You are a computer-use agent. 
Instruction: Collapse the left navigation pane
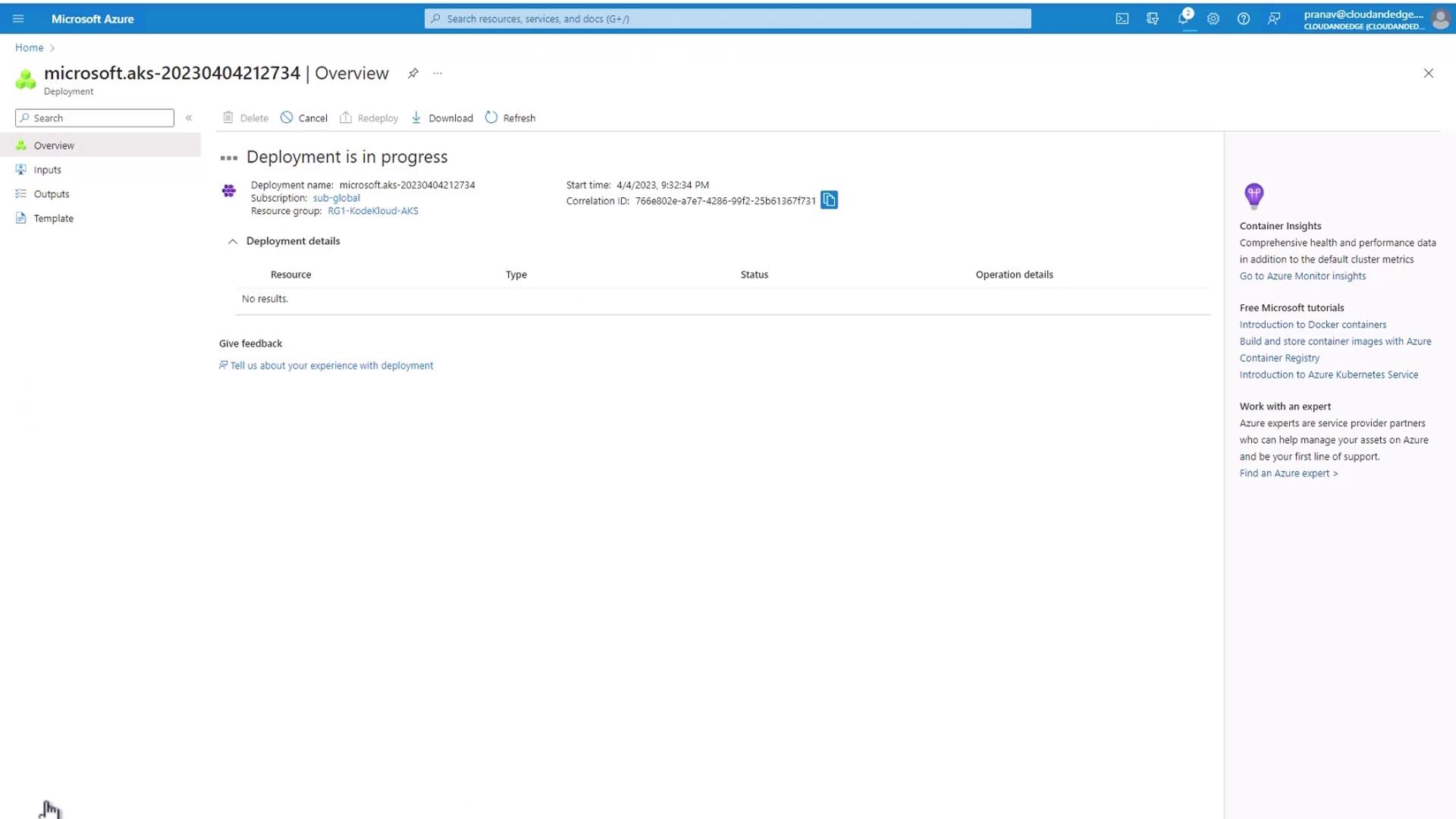pos(189,118)
